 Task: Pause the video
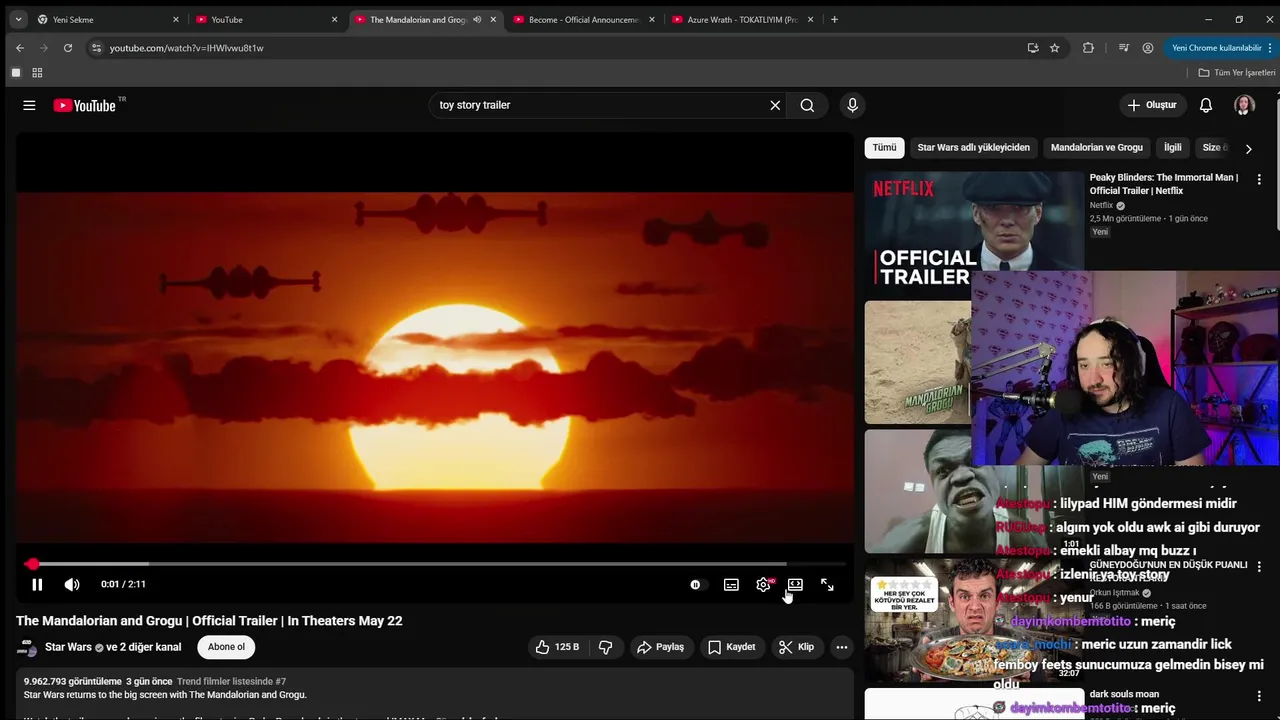(x=37, y=585)
